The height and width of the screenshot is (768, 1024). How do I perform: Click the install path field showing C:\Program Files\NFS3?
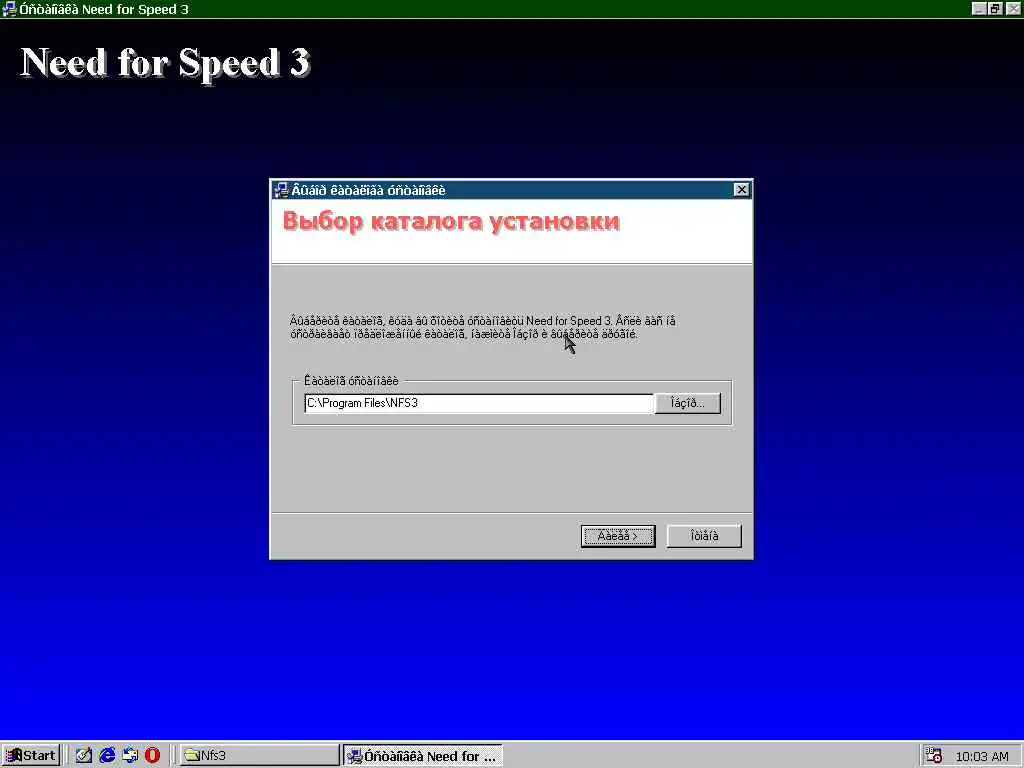(479, 403)
